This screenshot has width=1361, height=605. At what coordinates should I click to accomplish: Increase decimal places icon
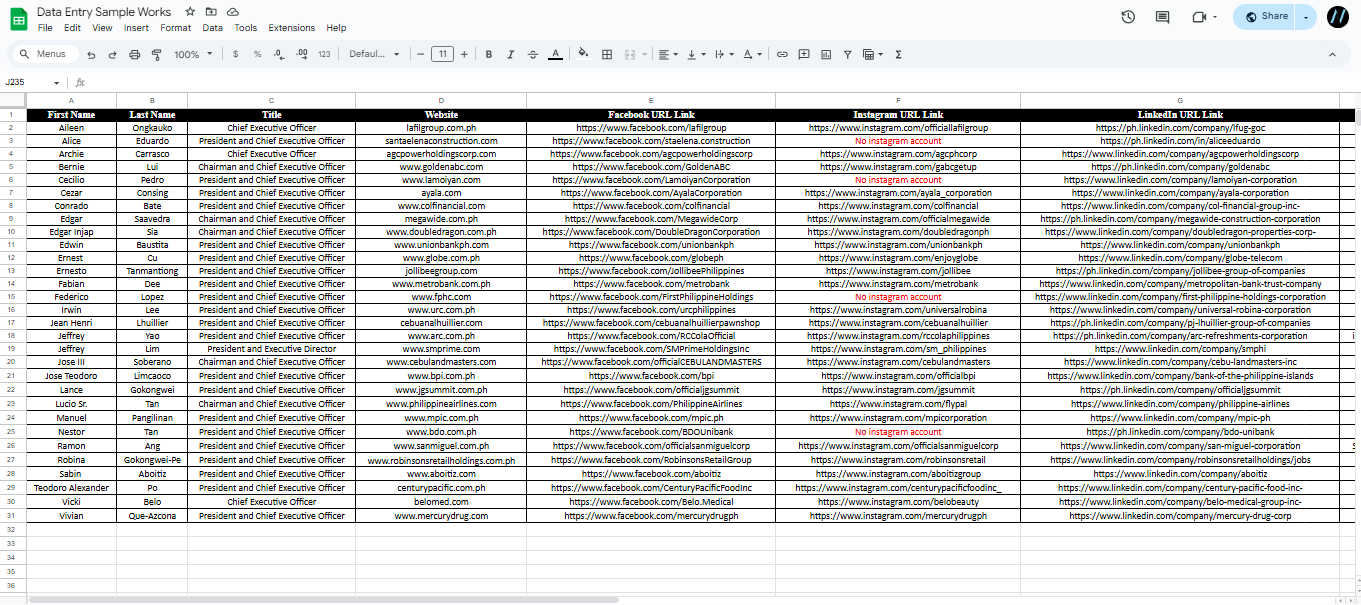[x=301, y=54]
